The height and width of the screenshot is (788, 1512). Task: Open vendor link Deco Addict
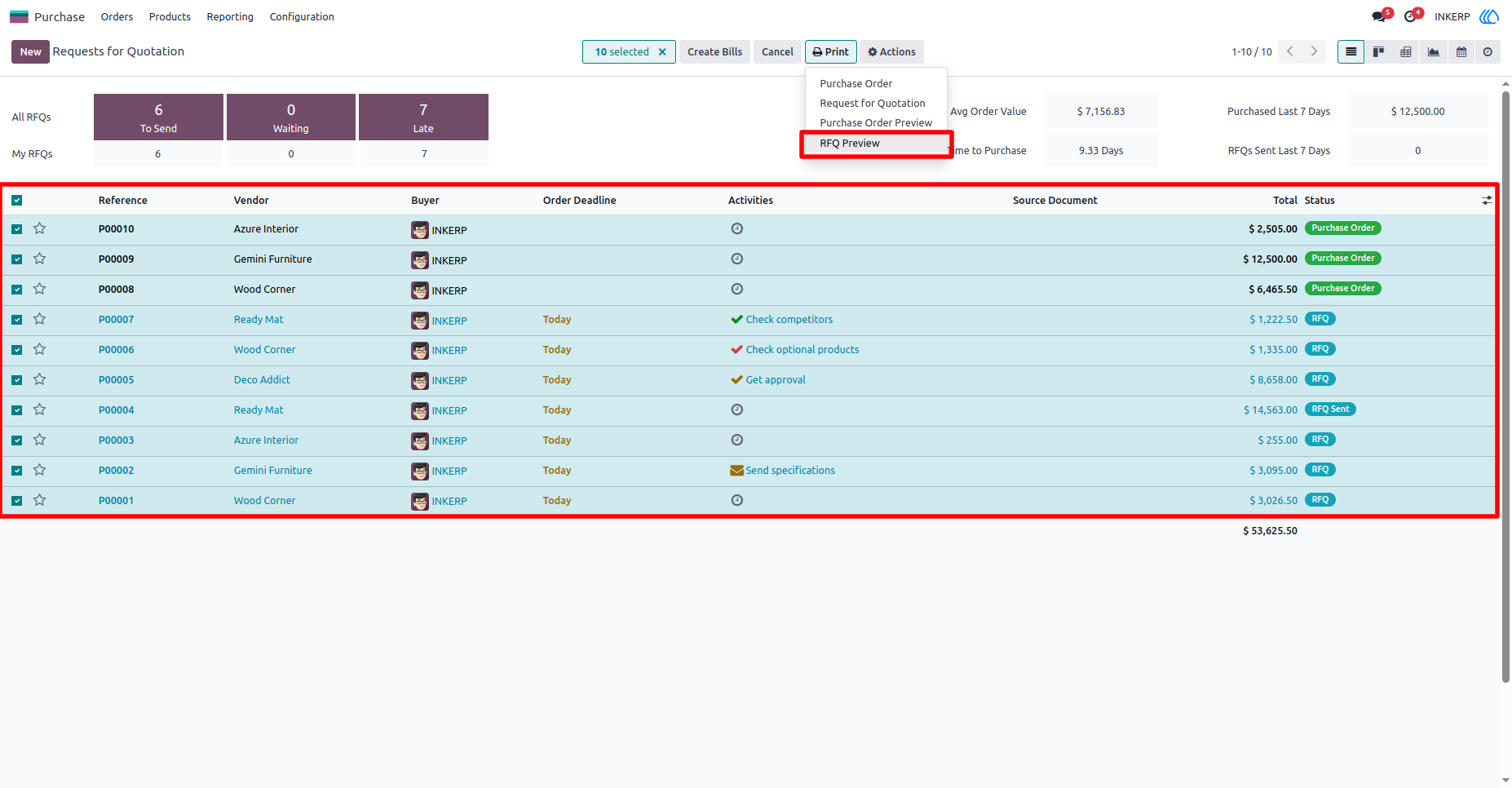[x=262, y=379]
